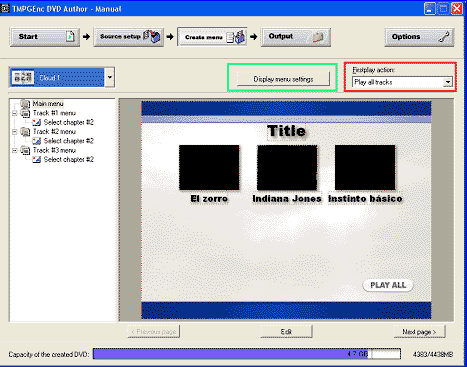The height and width of the screenshot is (367, 467).
Task: Open the Cloud 1 theme dropdown arrow
Action: pos(110,78)
